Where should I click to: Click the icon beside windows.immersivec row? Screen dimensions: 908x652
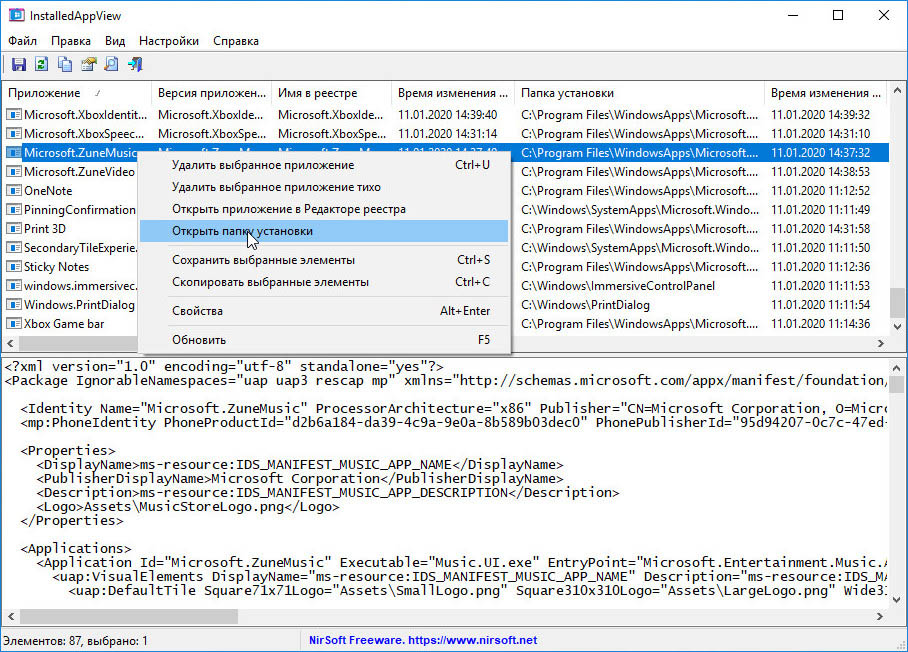coord(14,285)
